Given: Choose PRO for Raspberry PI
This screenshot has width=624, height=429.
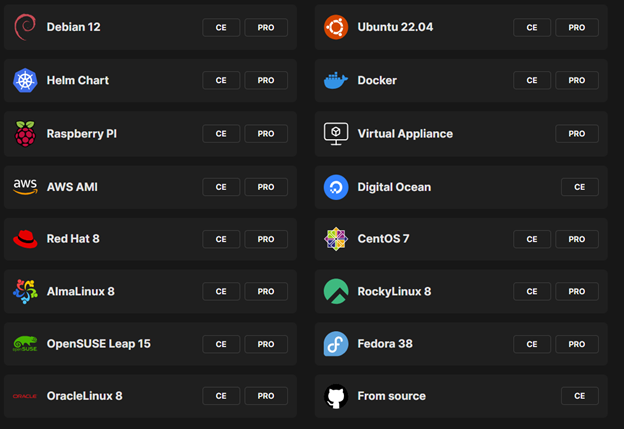Looking at the screenshot, I should [266, 134].
